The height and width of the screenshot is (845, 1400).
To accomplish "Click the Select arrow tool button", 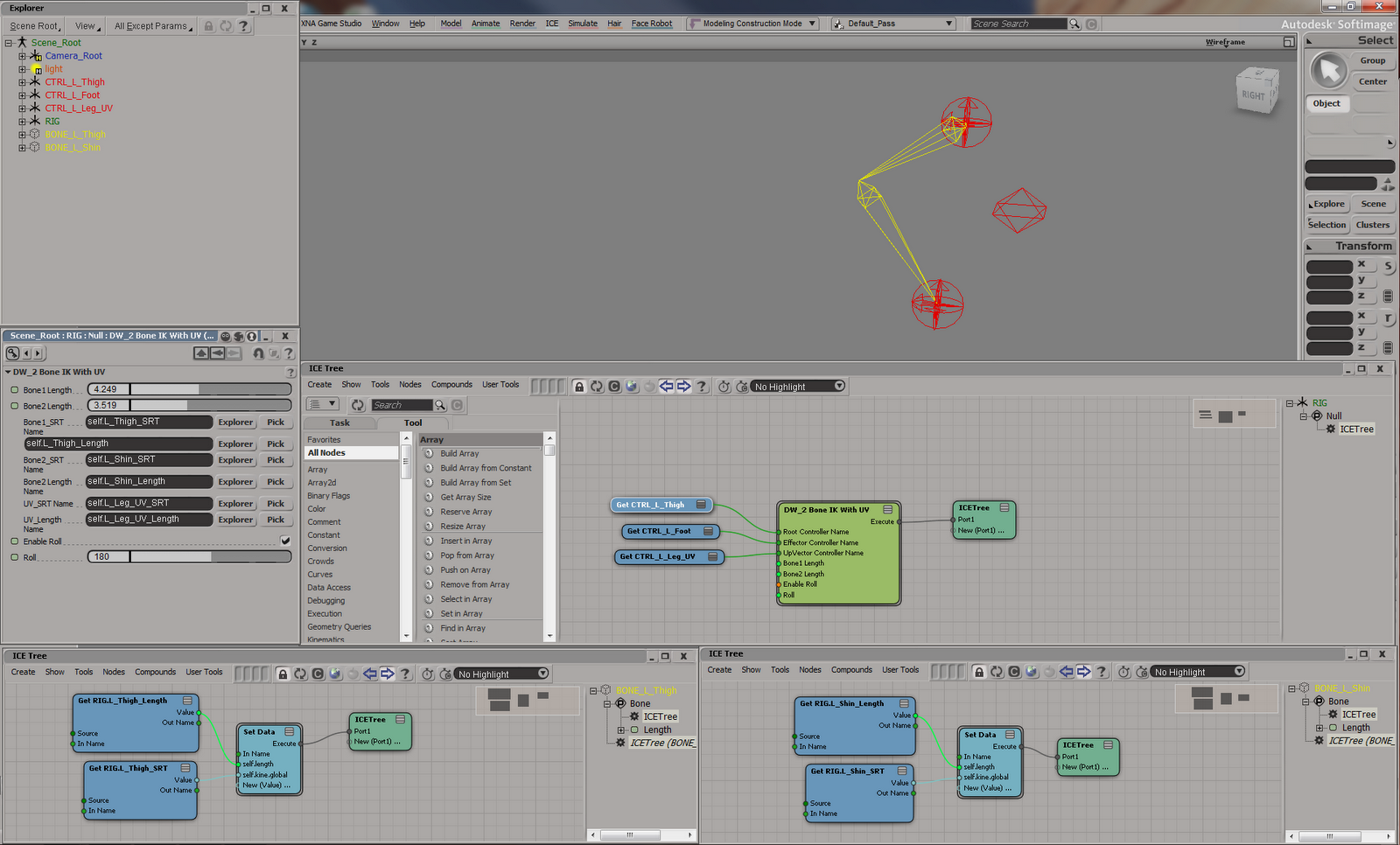I will (1329, 71).
